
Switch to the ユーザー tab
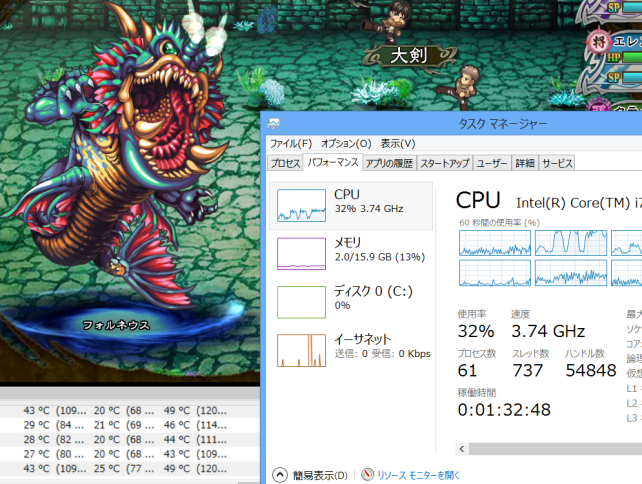[x=492, y=163]
